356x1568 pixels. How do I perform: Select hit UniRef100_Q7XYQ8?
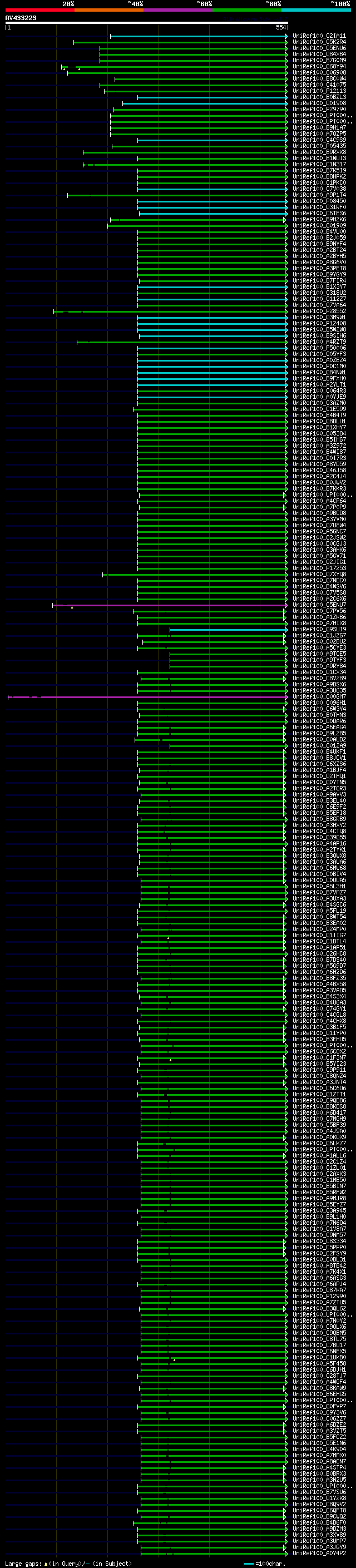[319, 575]
